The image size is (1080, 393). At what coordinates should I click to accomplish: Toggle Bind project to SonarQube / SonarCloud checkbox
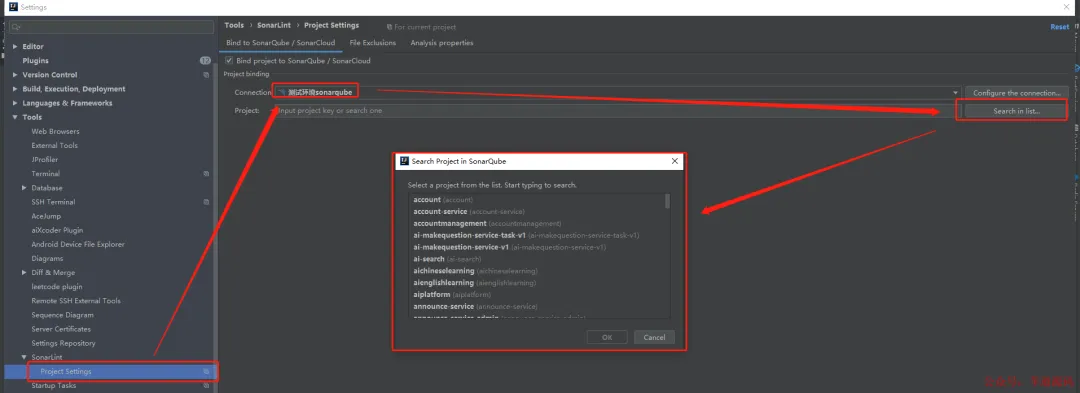[229, 61]
